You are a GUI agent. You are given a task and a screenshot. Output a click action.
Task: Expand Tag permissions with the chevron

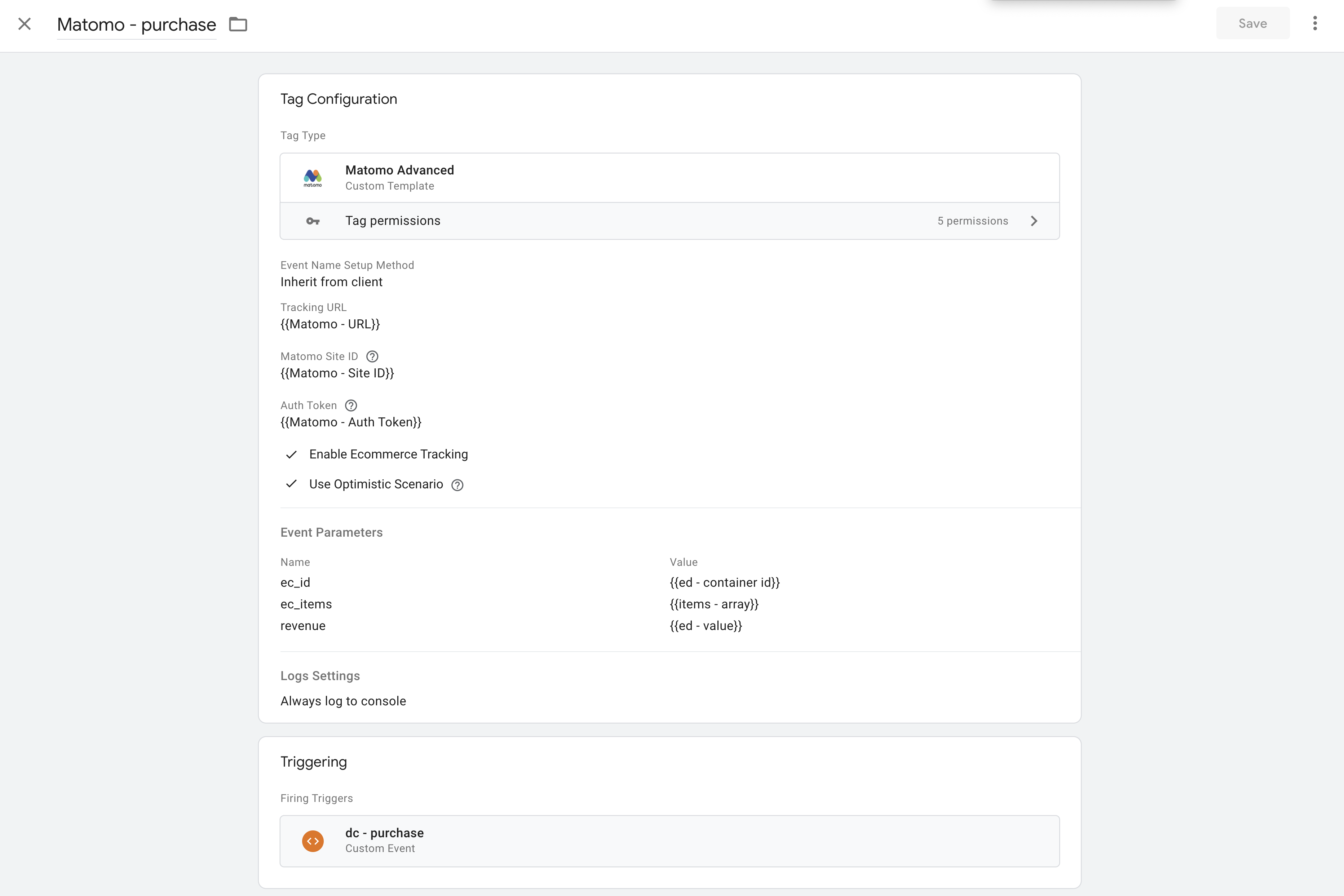pos(1034,221)
